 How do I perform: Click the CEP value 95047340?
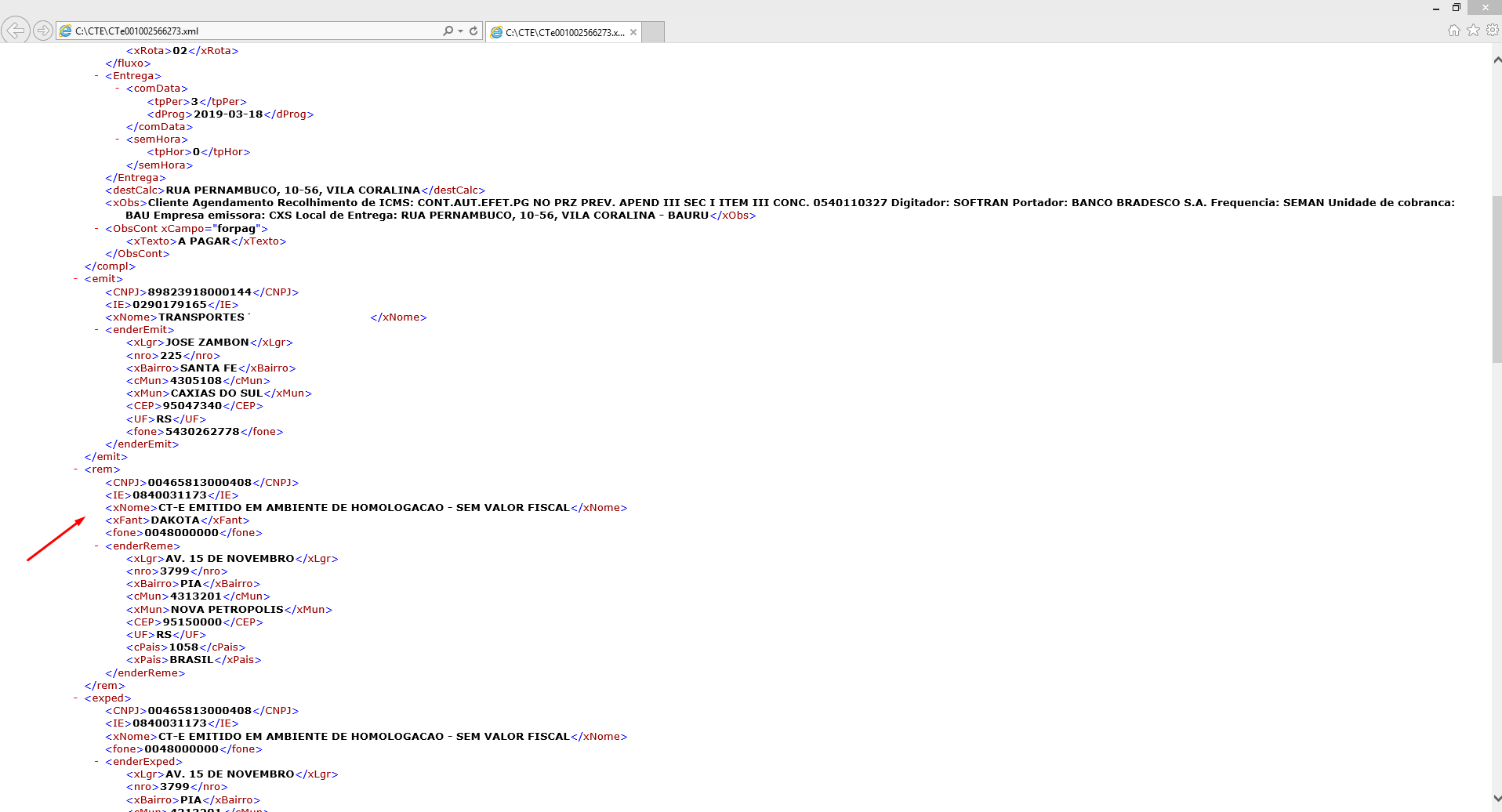click(x=192, y=406)
